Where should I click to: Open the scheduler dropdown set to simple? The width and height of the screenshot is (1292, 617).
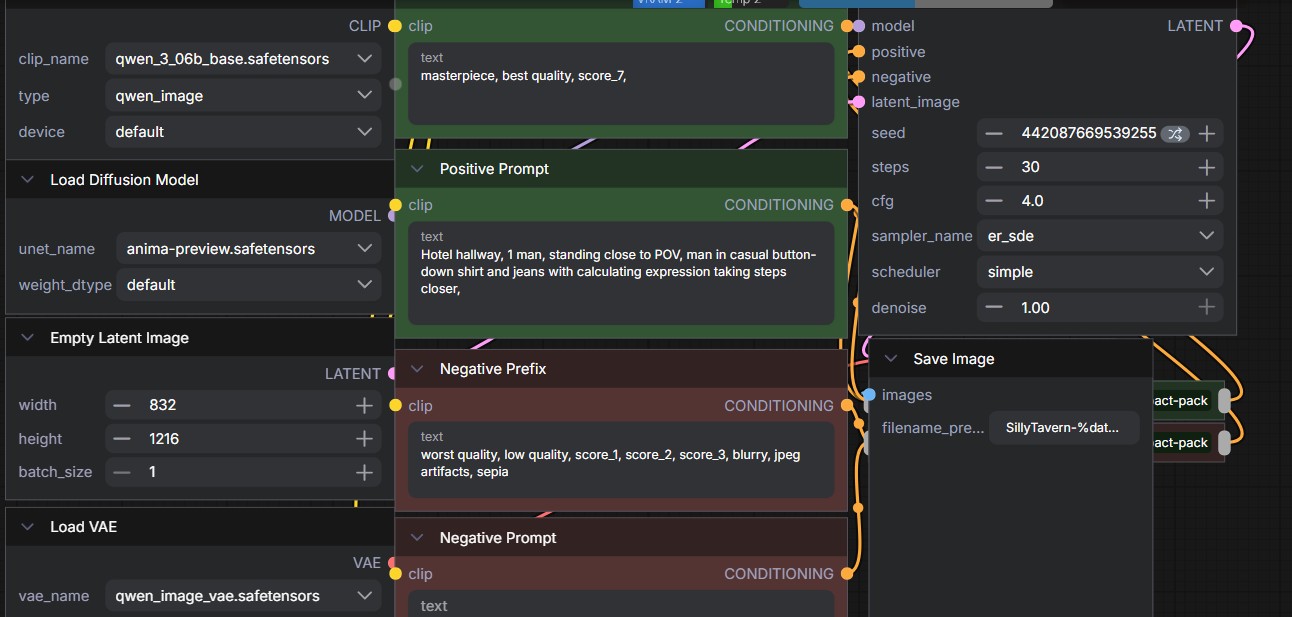click(1100, 272)
